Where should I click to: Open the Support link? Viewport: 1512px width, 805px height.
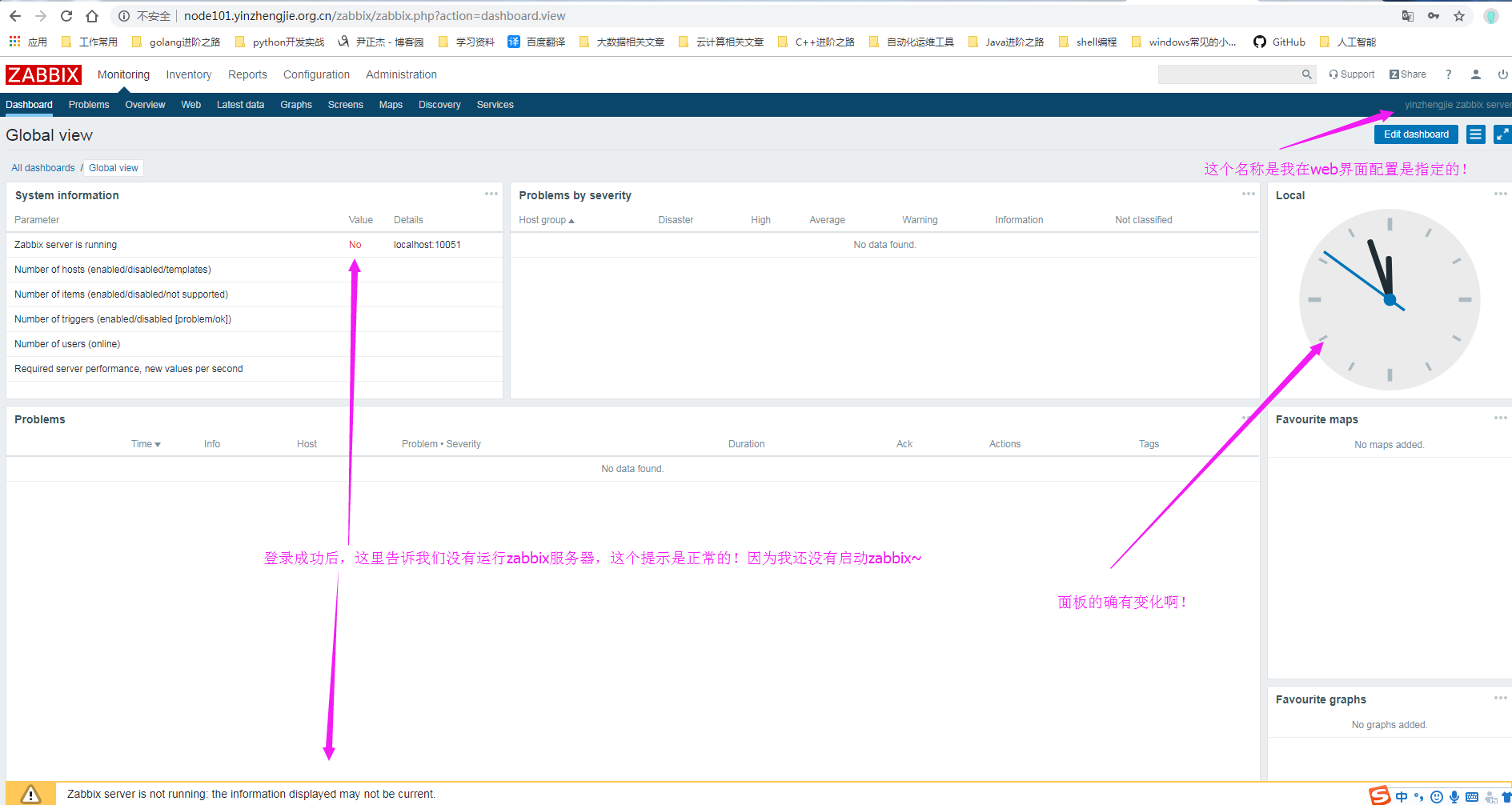pos(1352,74)
